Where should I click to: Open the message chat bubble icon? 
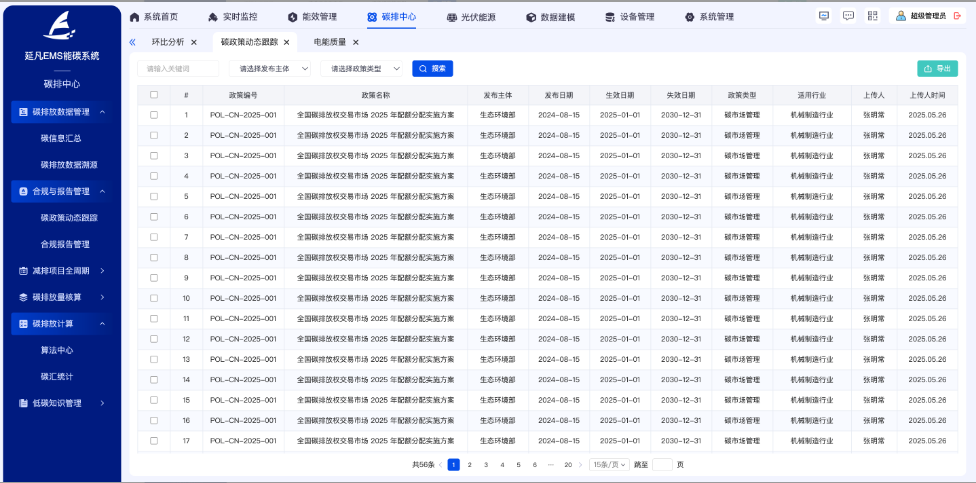tap(848, 16)
